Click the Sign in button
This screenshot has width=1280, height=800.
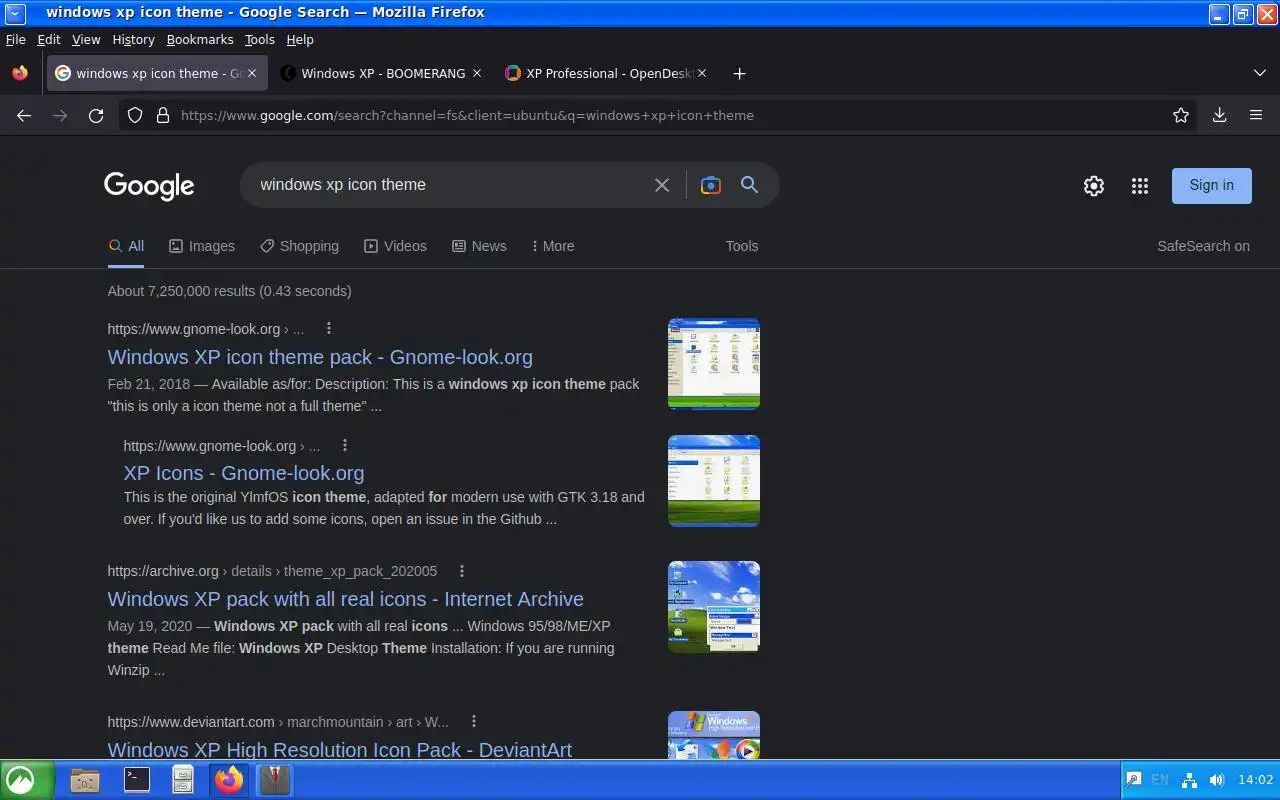tap(1211, 185)
